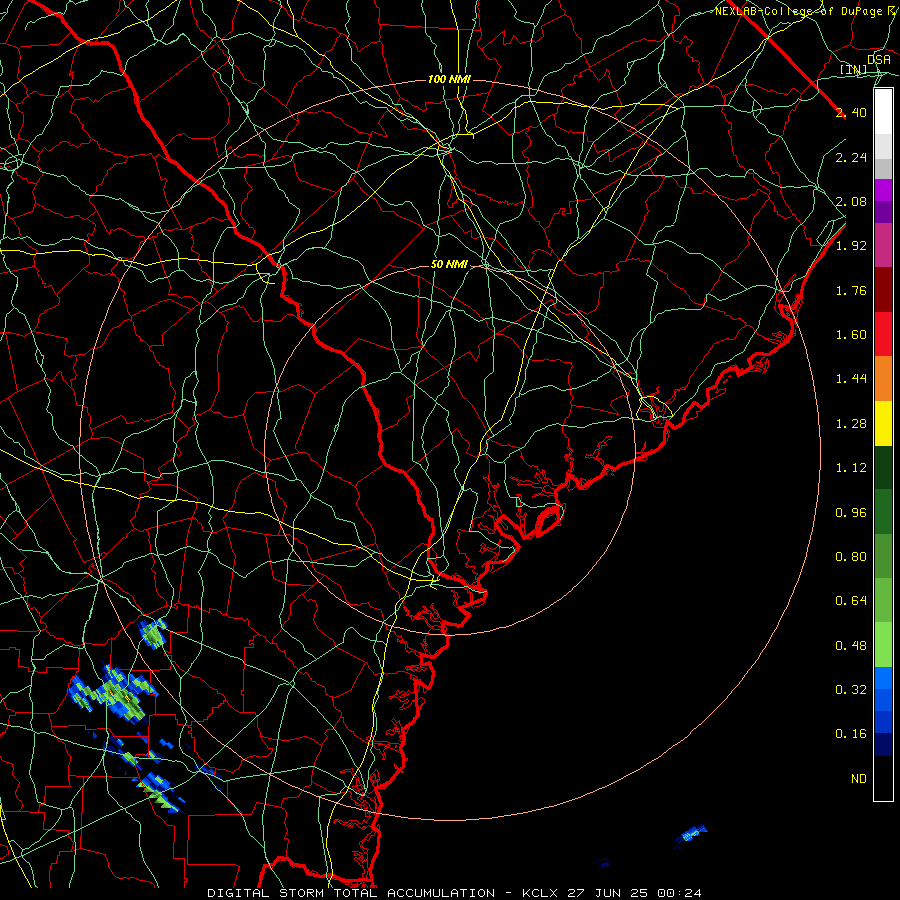Click the [IN] units label
This screenshot has width=900, height=900.
[x=854, y=70]
